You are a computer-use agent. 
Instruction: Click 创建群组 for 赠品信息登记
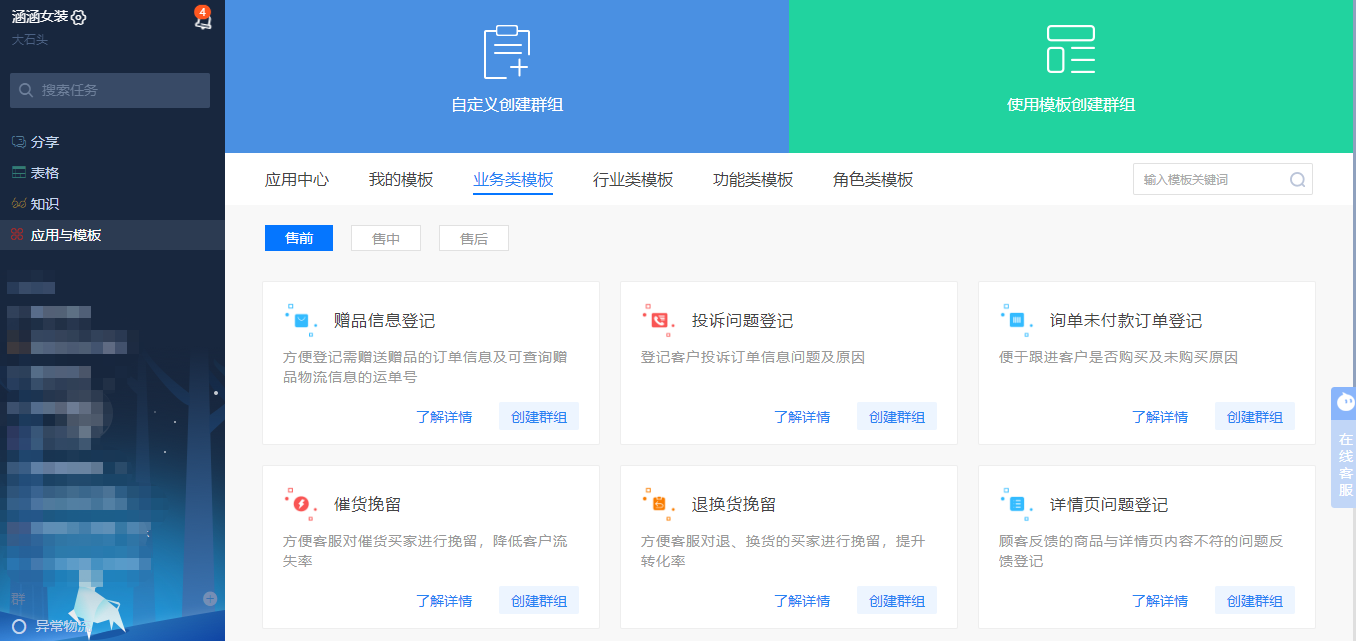(x=539, y=417)
